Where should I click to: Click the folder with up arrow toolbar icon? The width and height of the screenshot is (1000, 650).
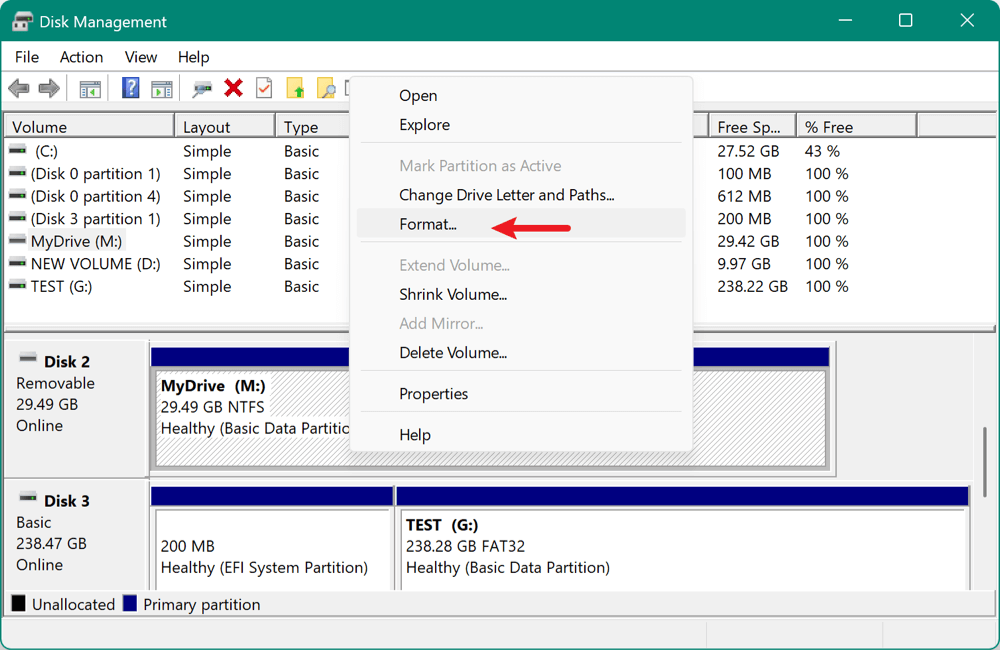click(295, 88)
